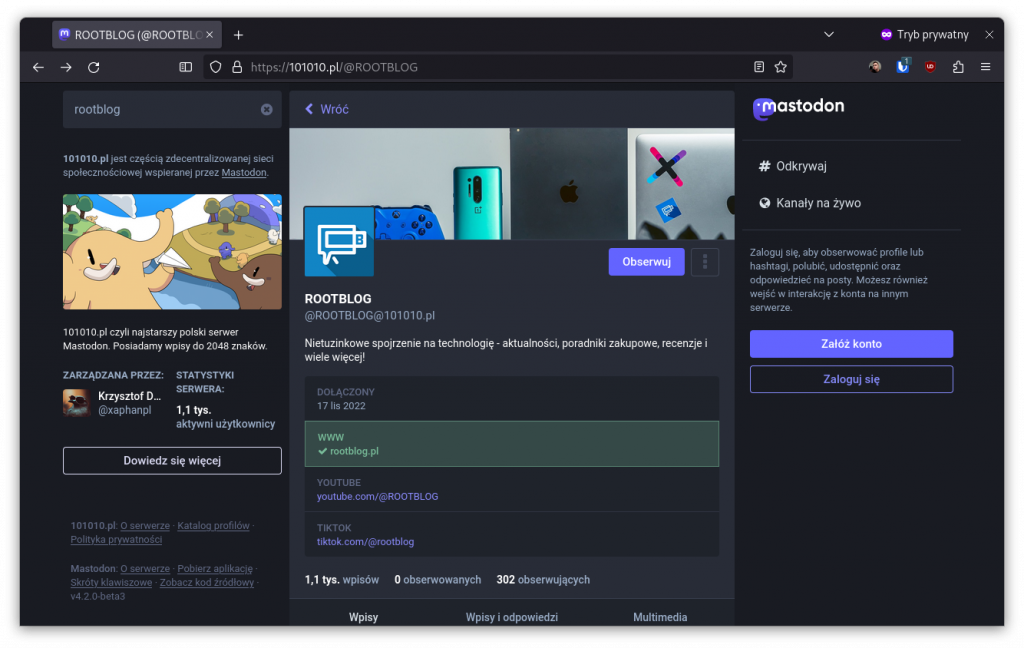This screenshot has height=648, width=1024.
Task: Clear the rootblog search with the X icon
Action: tap(267, 110)
